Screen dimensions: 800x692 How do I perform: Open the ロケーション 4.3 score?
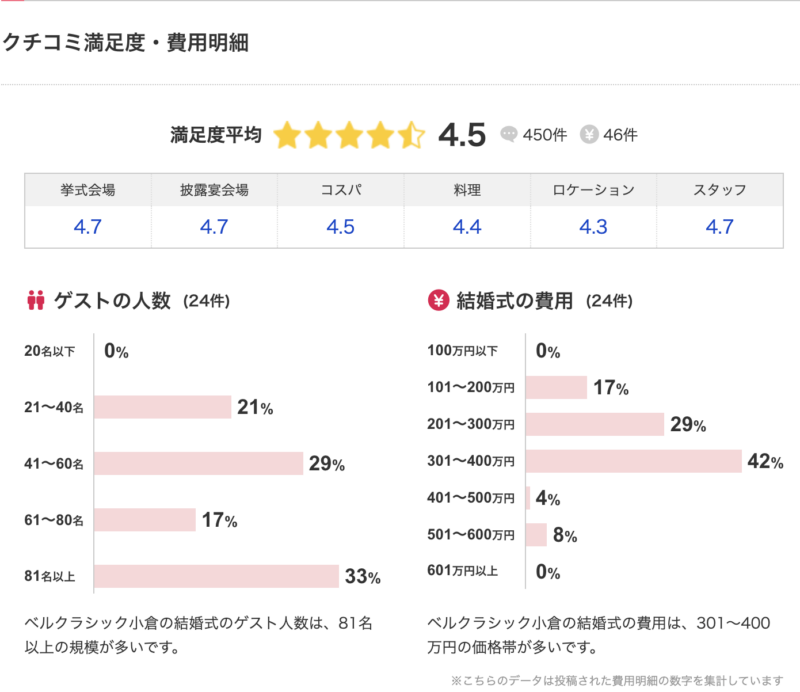click(x=593, y=227)
